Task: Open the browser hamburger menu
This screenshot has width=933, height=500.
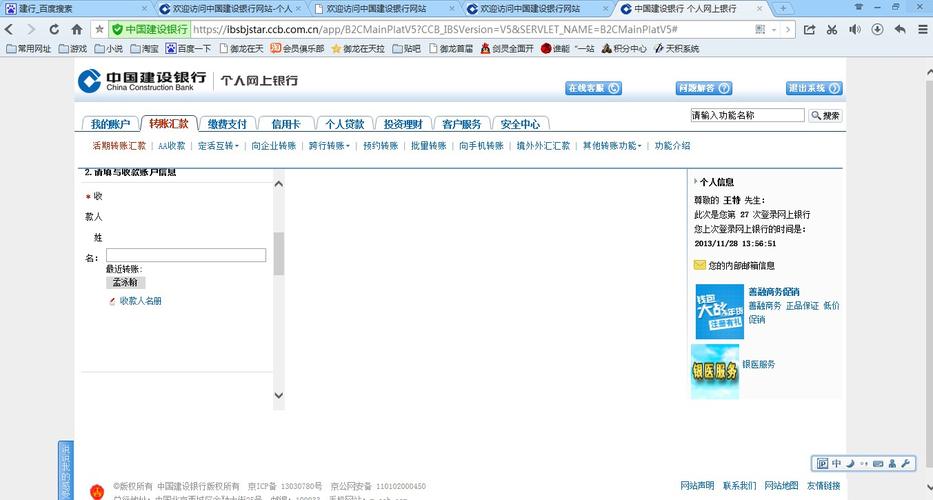Action: 922,29
